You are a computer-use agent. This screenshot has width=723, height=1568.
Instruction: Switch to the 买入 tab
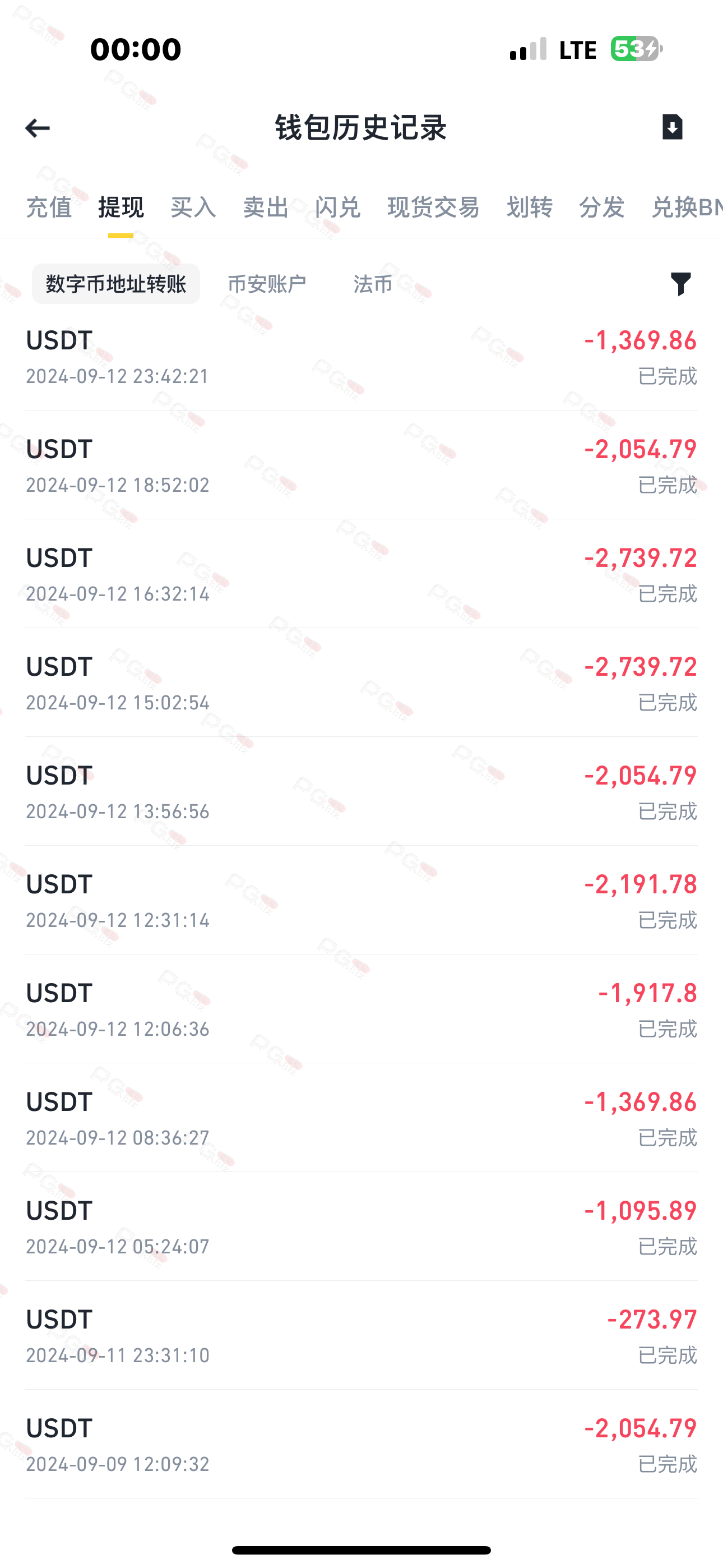[193, 207]
